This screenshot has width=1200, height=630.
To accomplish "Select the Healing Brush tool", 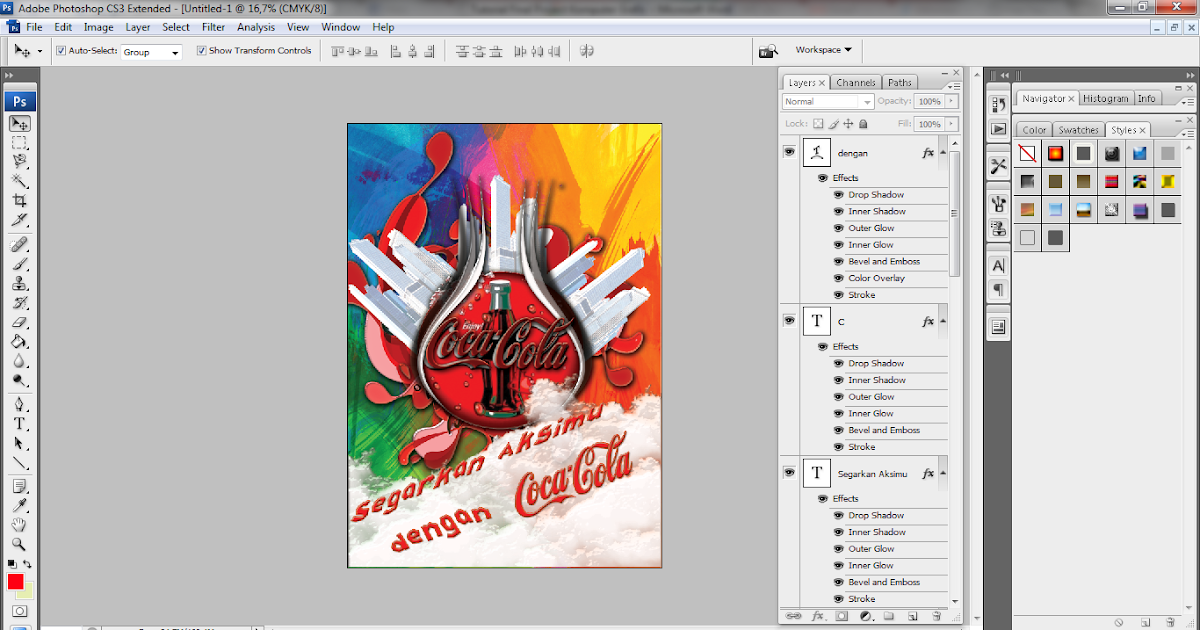I will click(x=20, y=245).
